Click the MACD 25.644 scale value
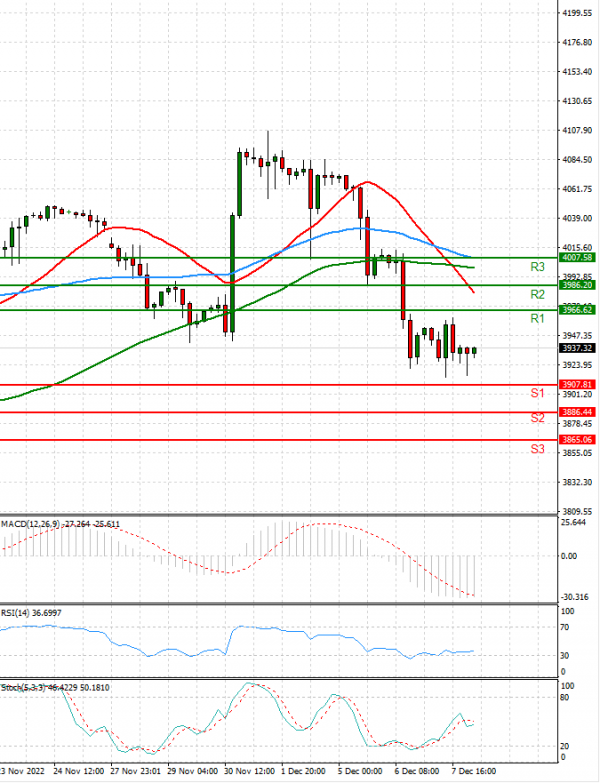The image size is (600, 783). point(574,522)
